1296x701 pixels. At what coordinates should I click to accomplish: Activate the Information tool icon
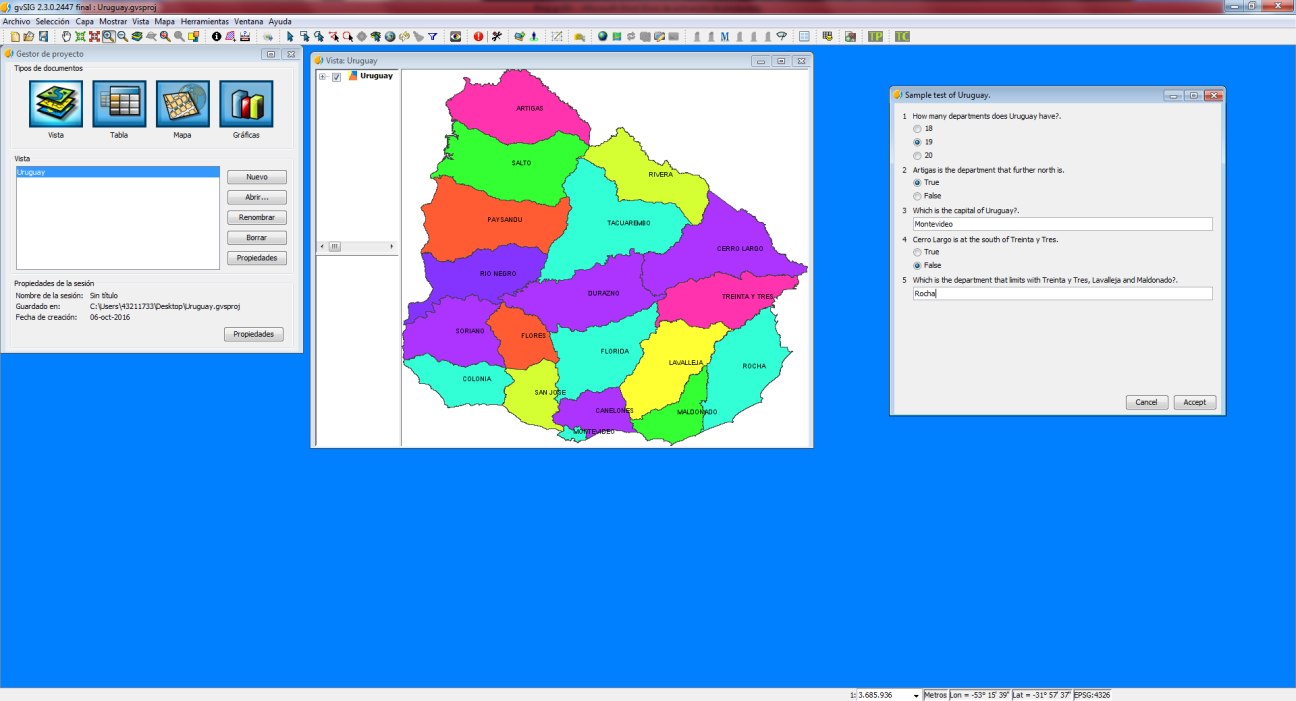[217, 37]
